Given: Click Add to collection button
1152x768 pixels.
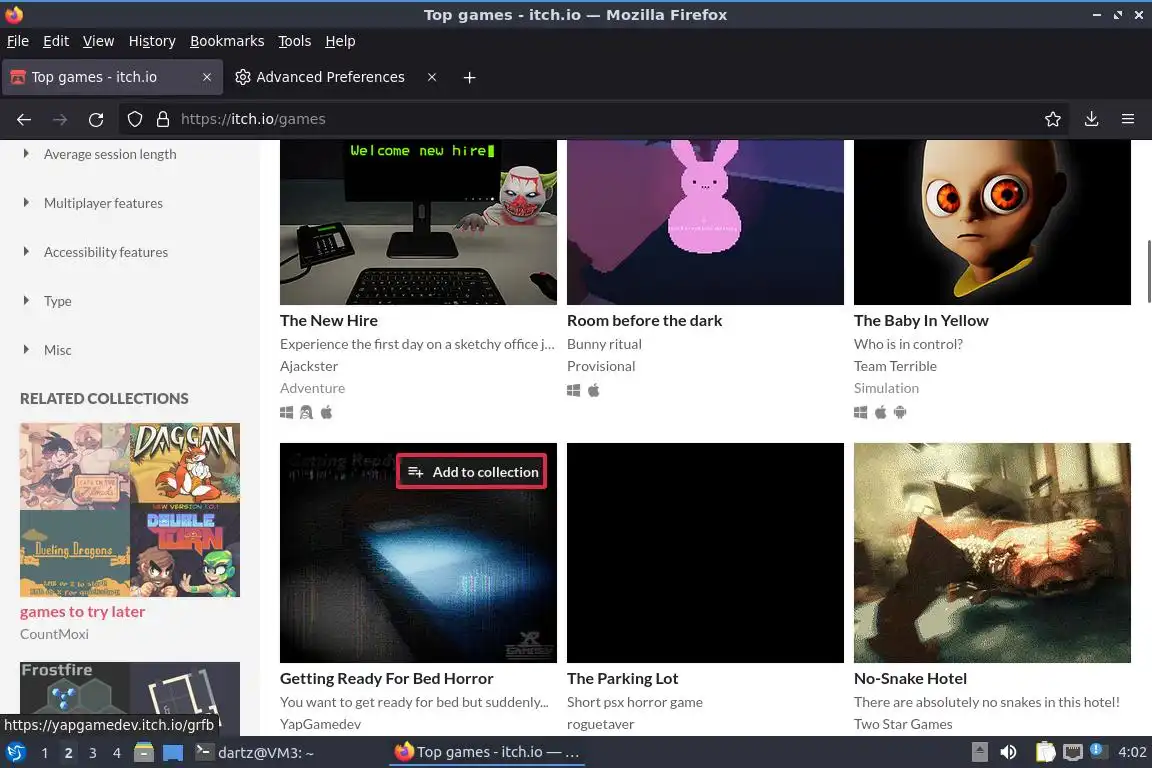Looking at the screenshot, I should pos(472,472).
